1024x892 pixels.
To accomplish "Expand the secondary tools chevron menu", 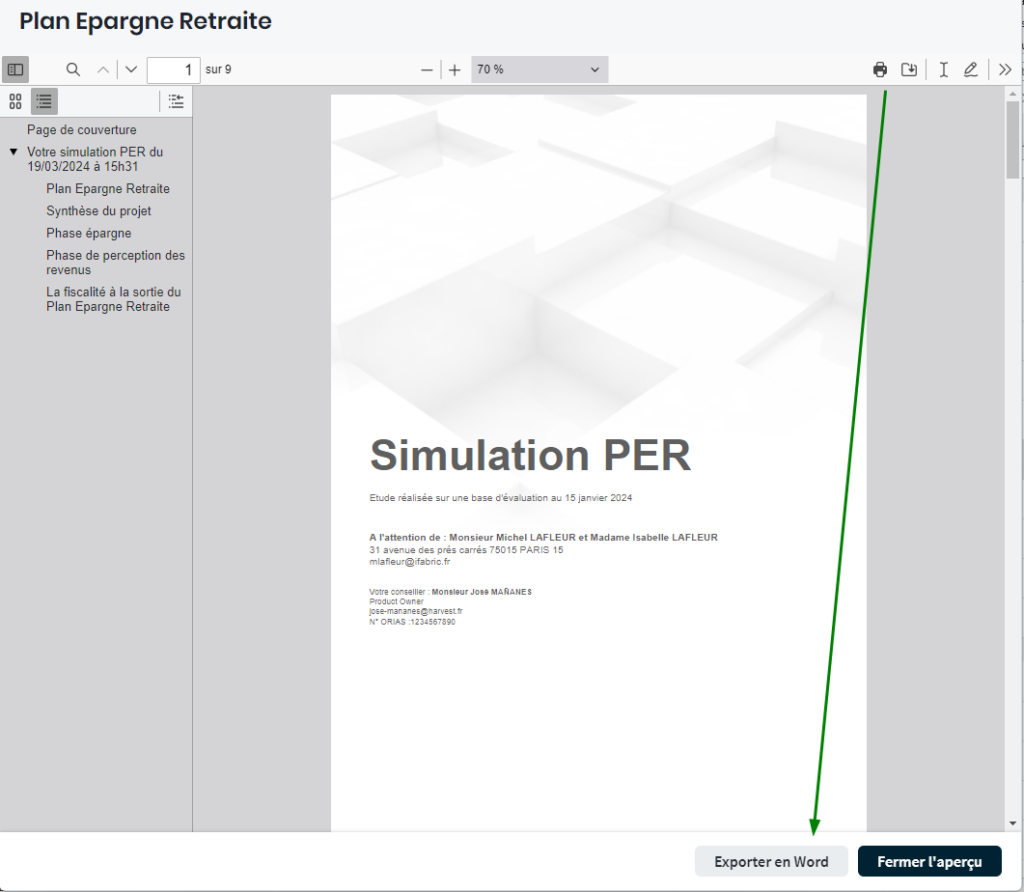I will pos(1005,70).
